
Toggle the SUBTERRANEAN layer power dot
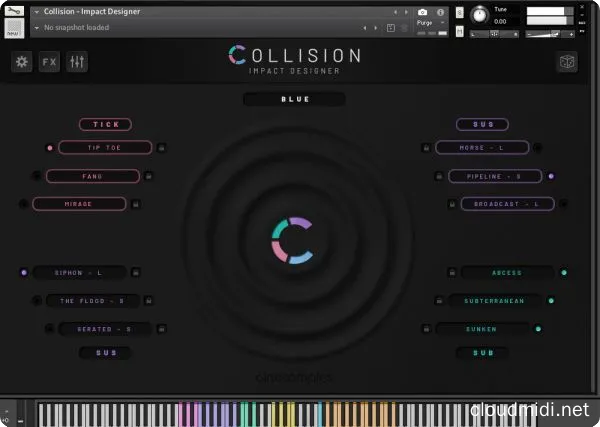pos(551,301)
